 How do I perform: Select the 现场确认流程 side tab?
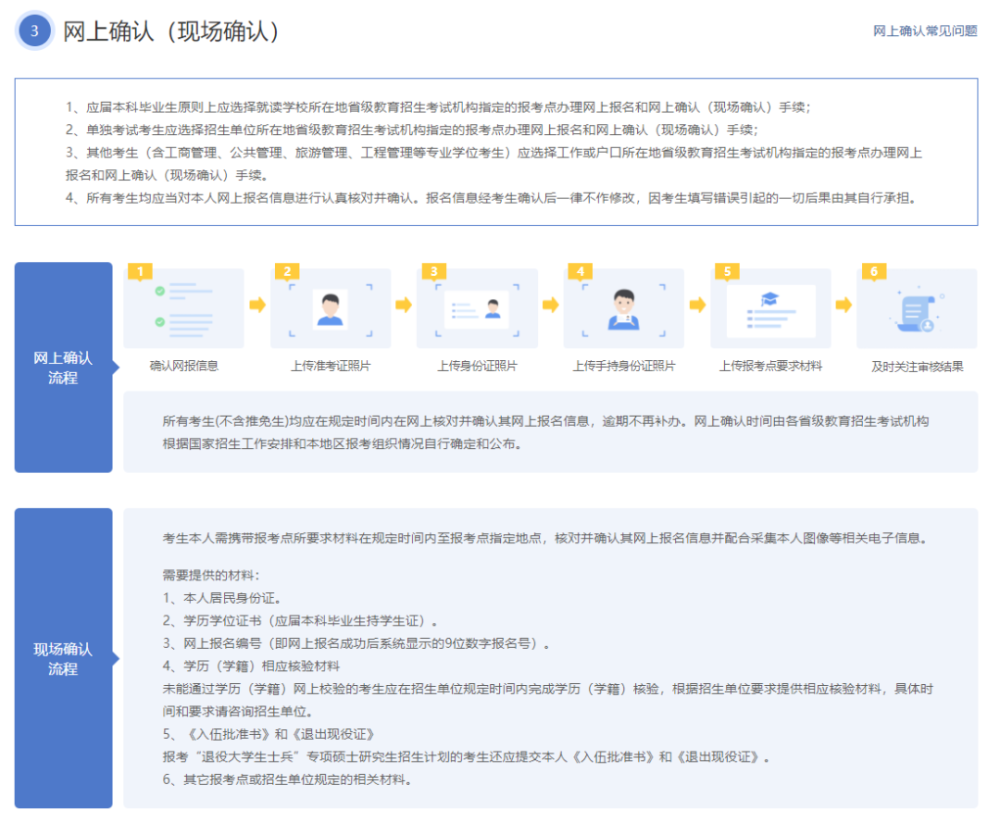click(64, 658)
